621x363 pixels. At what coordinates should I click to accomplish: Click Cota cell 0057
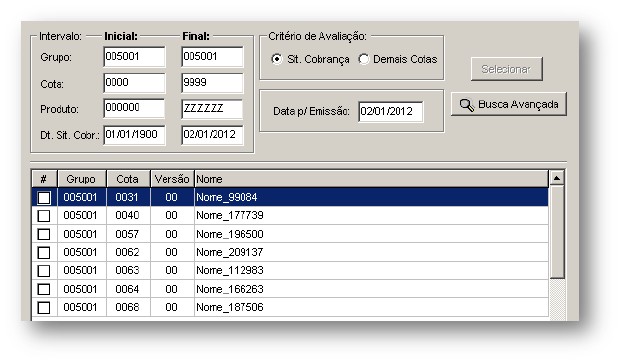pos(128,234)
